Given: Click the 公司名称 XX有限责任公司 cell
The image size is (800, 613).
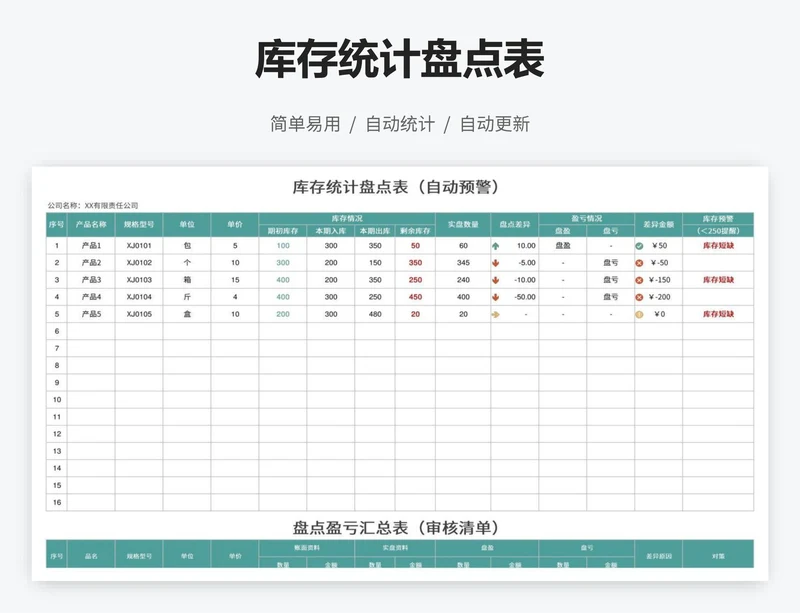Looking at the screenshot, I should (93, 205).
